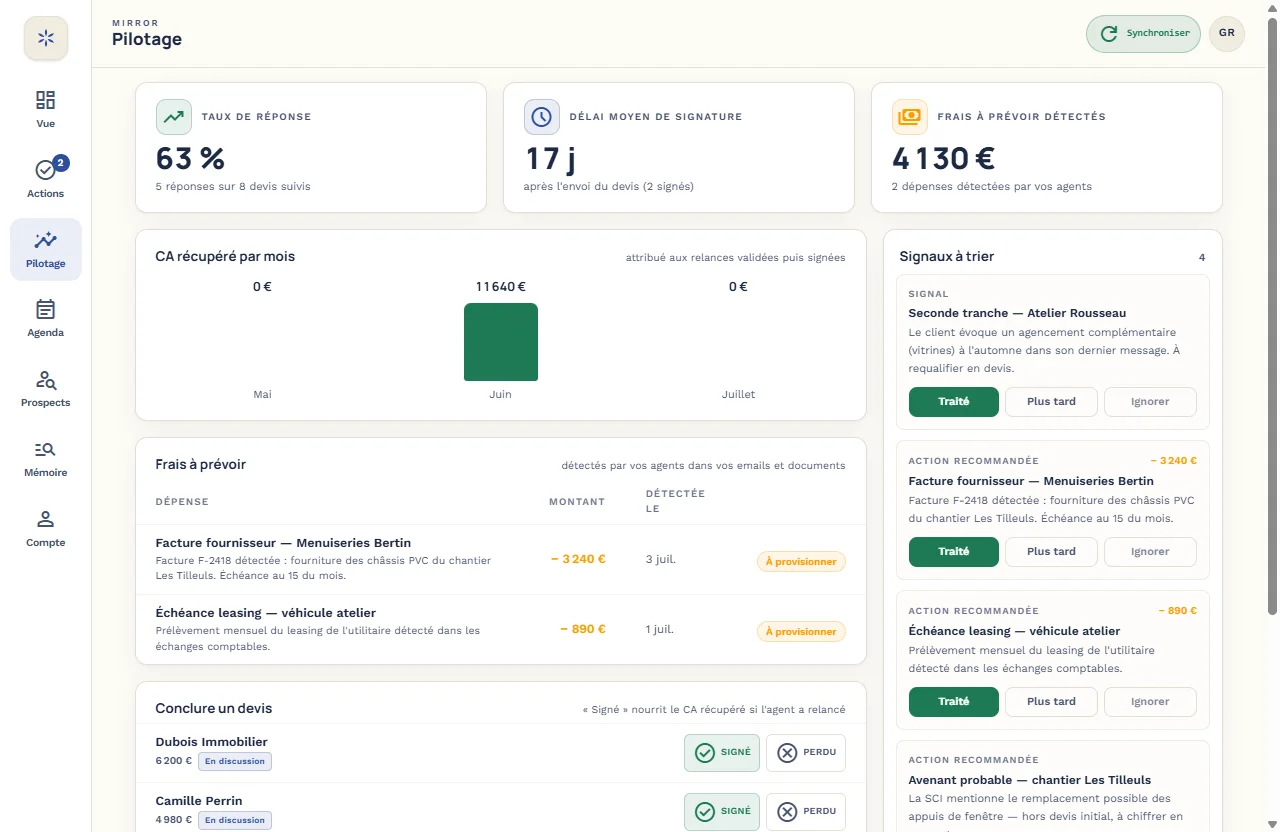Click the clock icon on Délai moyen card
The width and height of the screenshot is (1280, 832).
pos(542,117)
